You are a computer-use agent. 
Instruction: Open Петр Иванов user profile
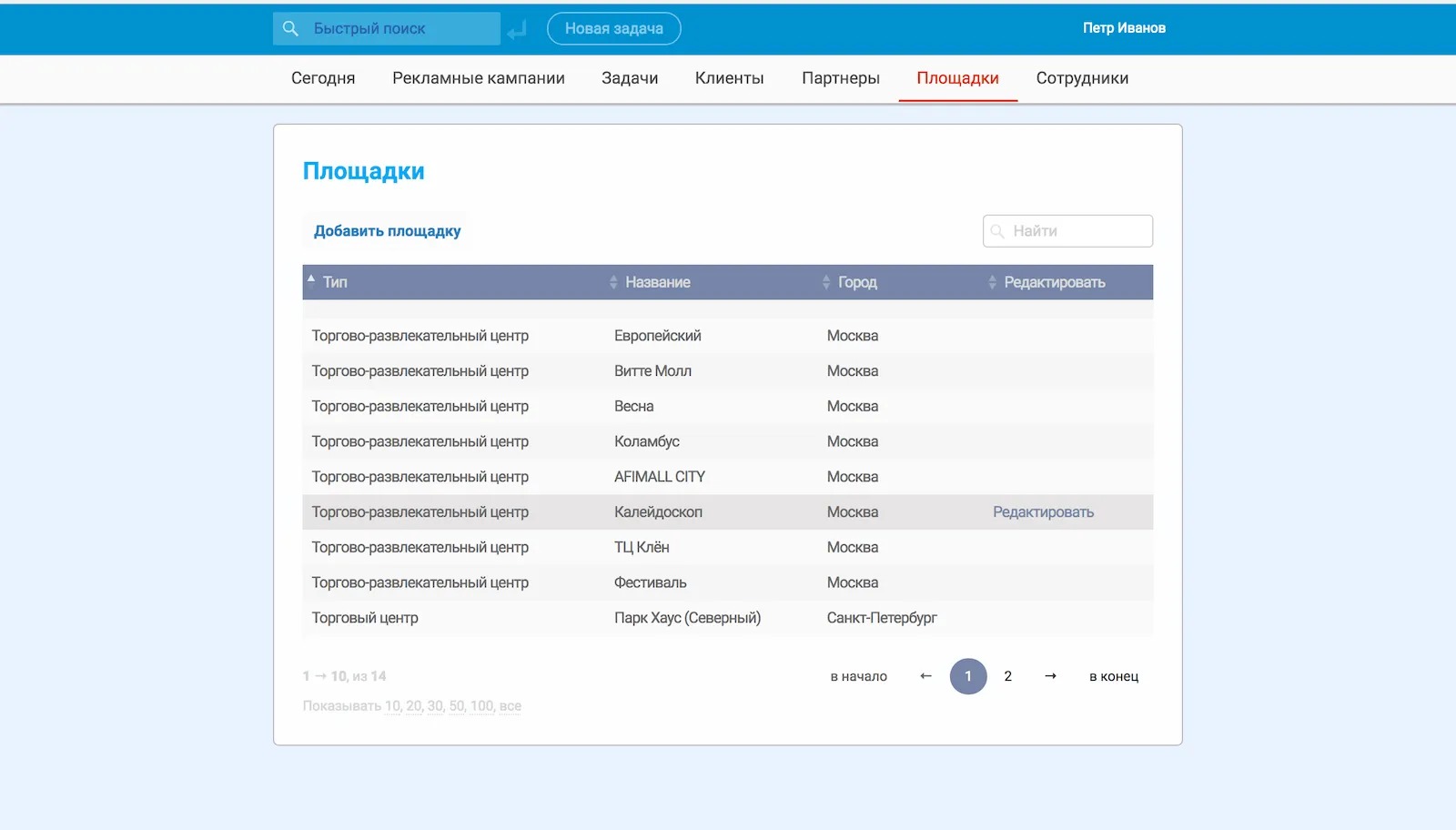click(1124, 28)
